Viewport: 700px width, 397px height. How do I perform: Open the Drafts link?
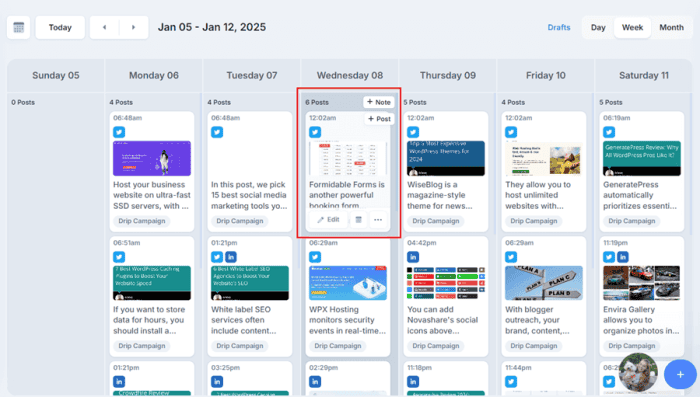(x=559, y=27)
